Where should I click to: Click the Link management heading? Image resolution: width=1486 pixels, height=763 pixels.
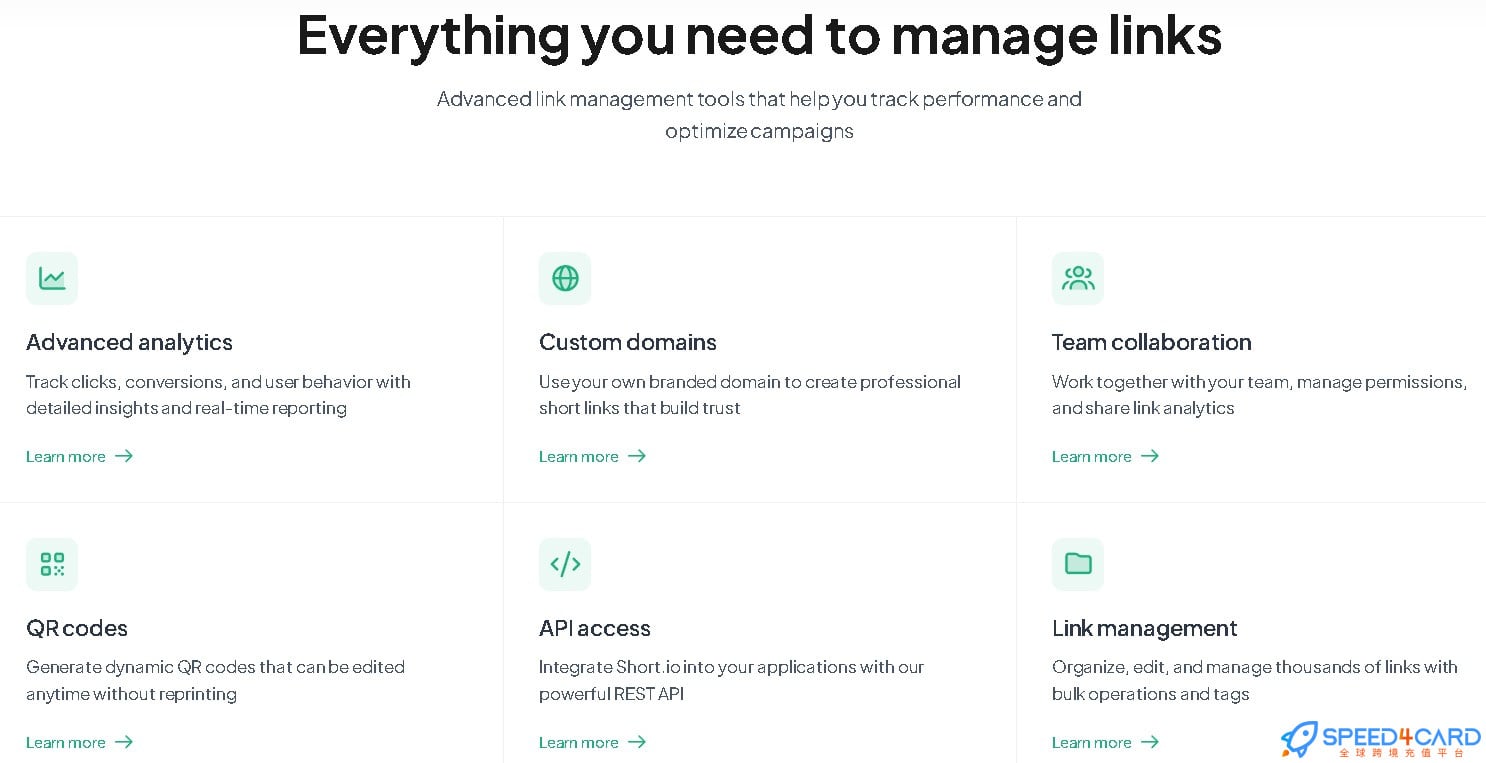tap(1144, 628)
